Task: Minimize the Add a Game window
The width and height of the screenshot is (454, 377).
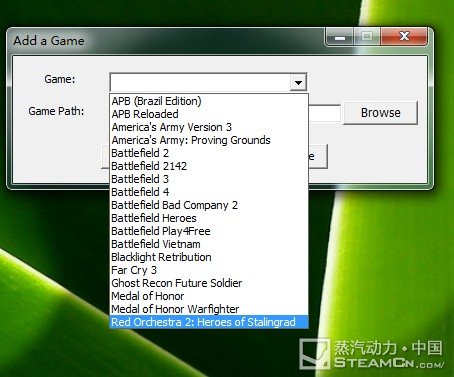Action: point(340,36)
